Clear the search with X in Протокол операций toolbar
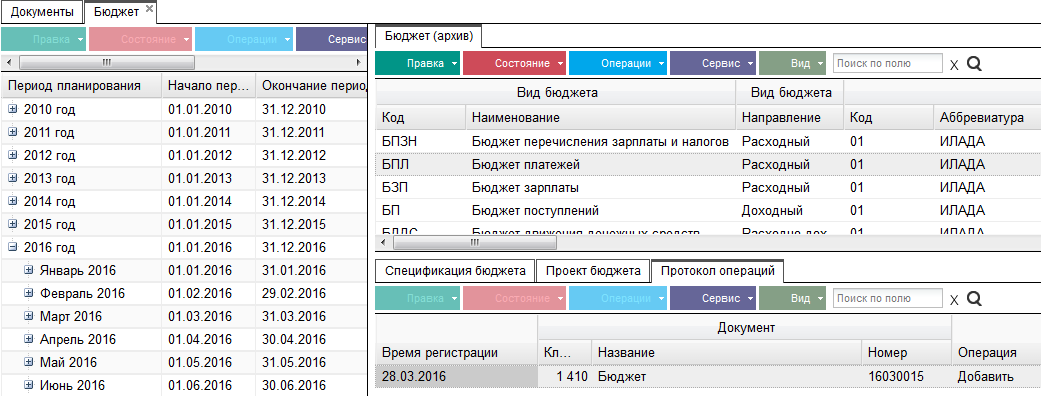The height and width of the screenshot is (396, 1041). (954, 300)
